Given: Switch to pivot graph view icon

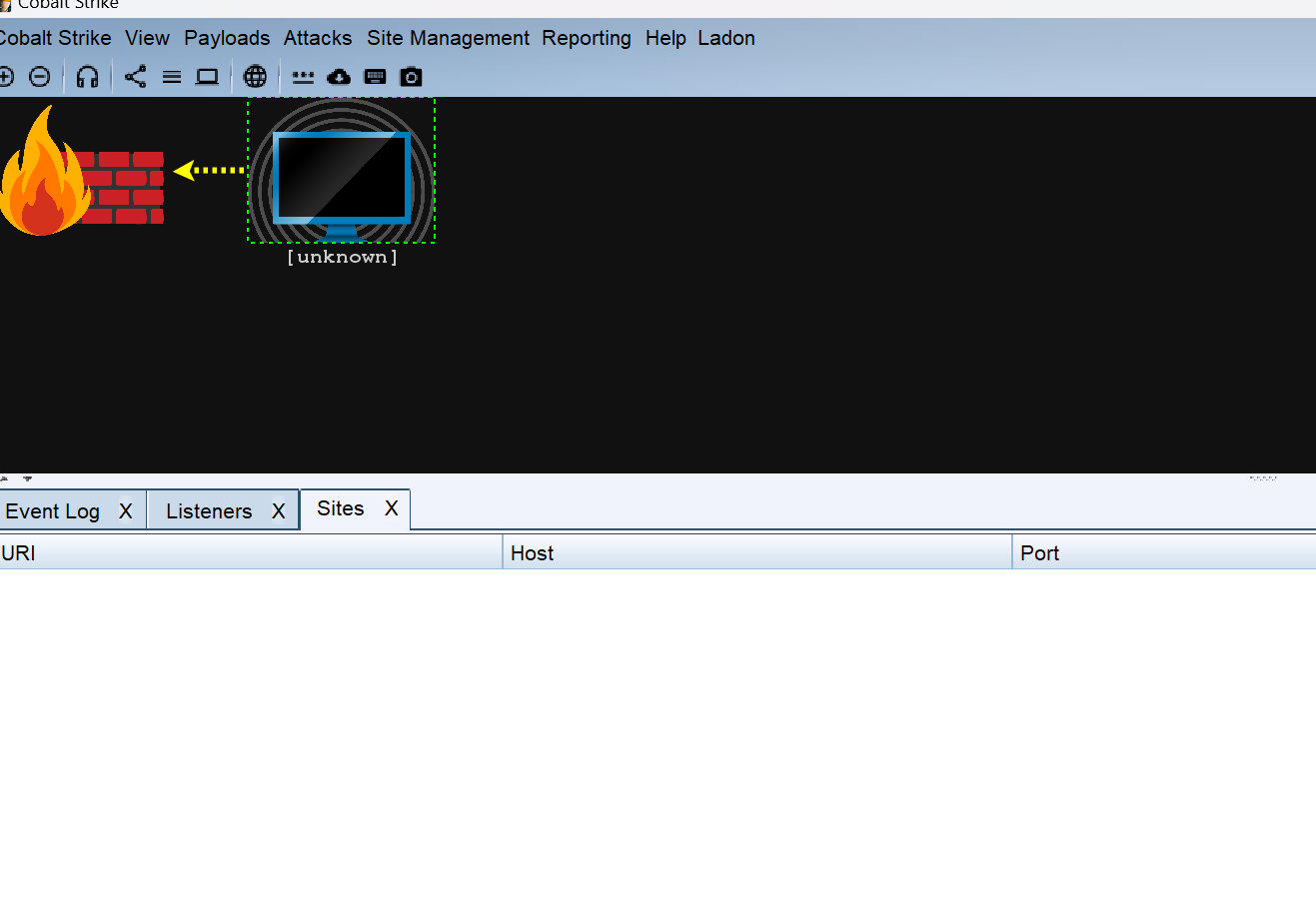Looking at the screenshot, I should point(136,77).
